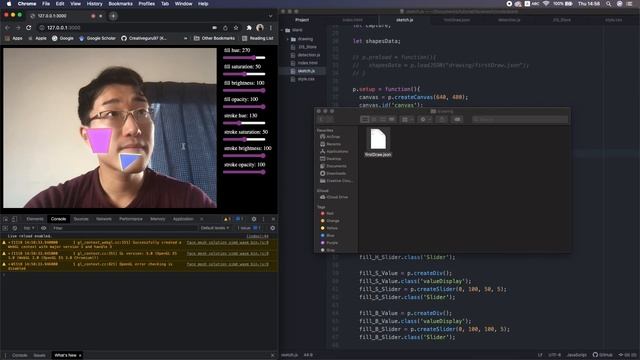Open the Project tab in editor
The height and width of the screenshot is (360, 640).
pyautogui.click(x=302, y=20)
